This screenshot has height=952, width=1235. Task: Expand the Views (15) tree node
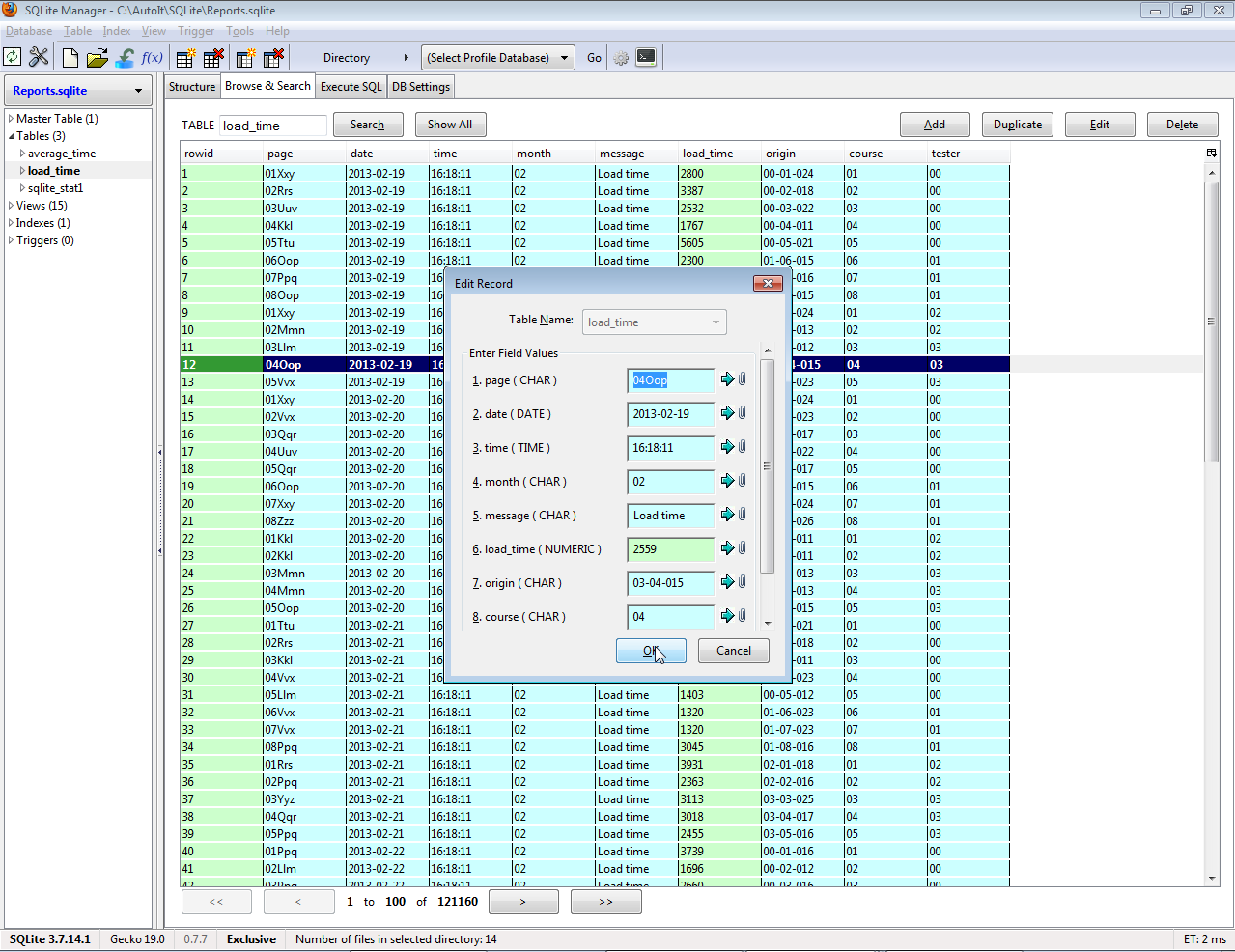pos(11,206)
